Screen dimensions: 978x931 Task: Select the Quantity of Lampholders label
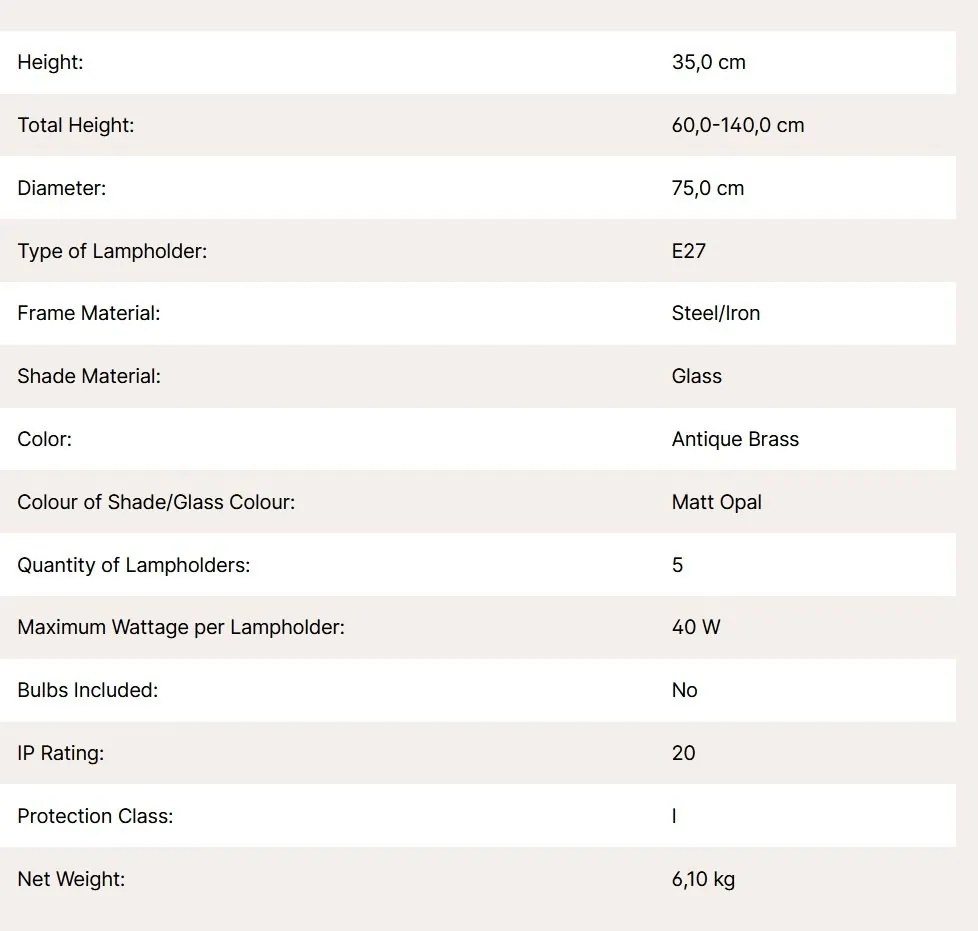(x=133, y=565)
